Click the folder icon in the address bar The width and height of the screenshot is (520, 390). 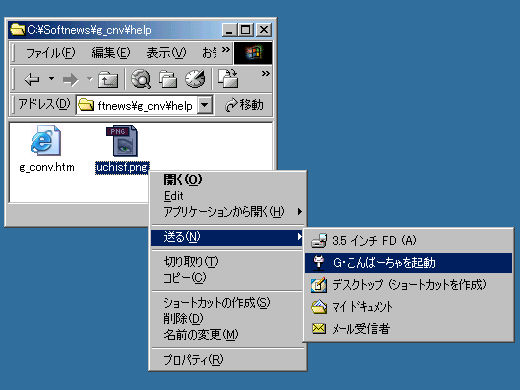[86, 105]
